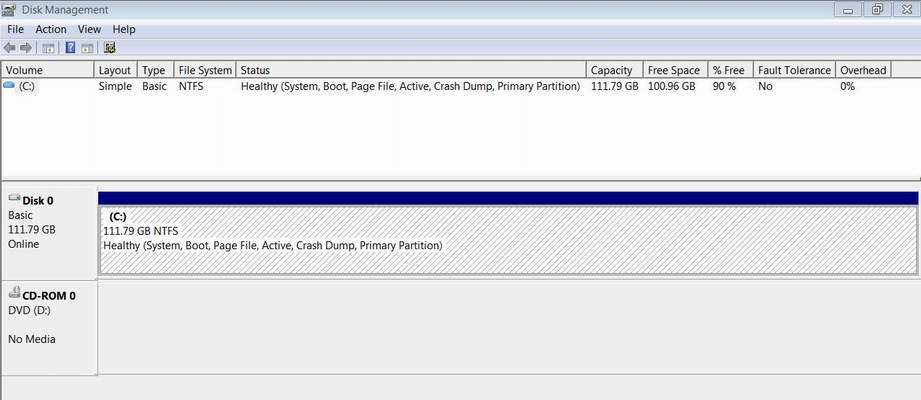Sort by the File System column header
Screen dimensions: 921x400
[205, 70]
